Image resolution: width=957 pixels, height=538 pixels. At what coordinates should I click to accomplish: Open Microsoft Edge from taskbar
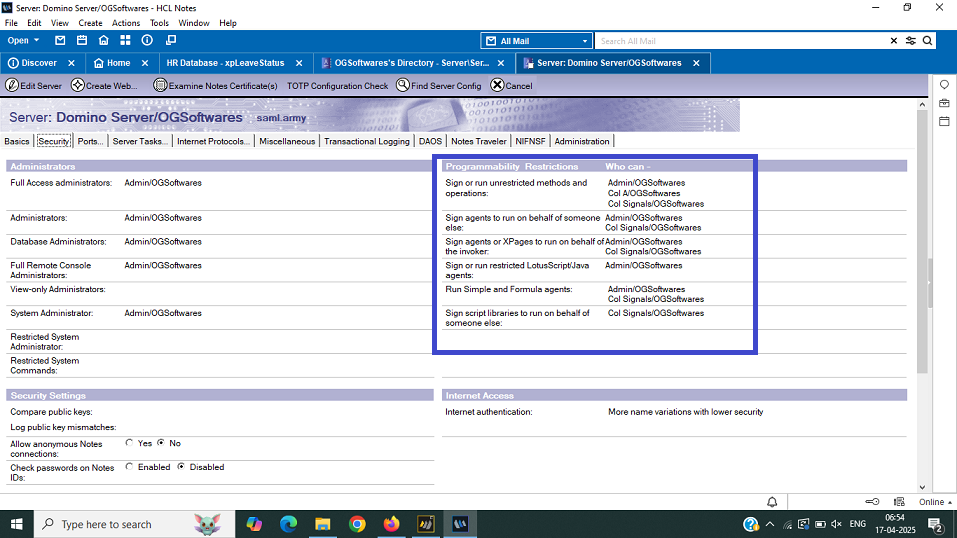click(x=288, y=524)
